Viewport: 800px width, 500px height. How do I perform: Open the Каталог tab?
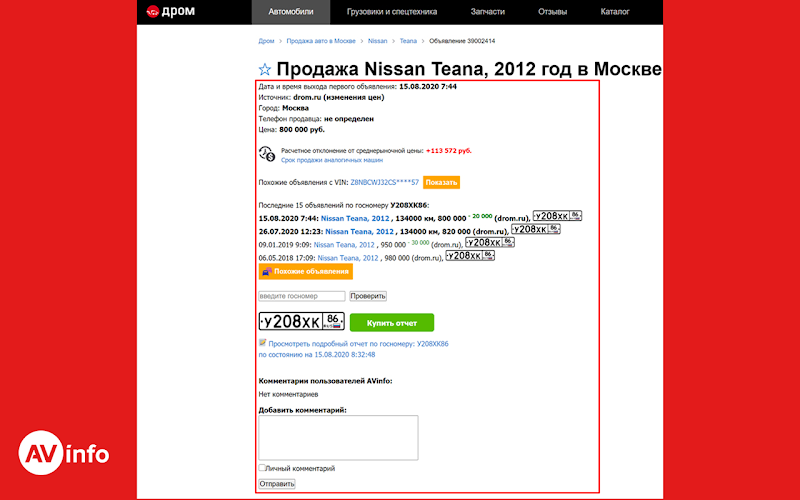(615, 12)
